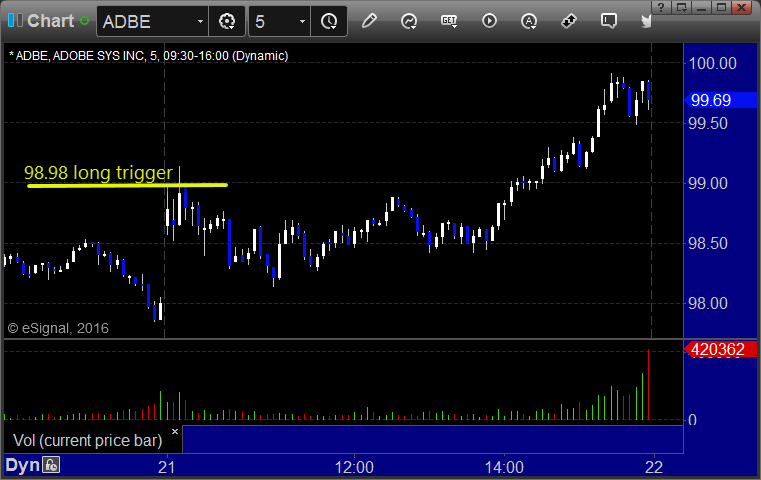Image resolution: width=761 pixels, height=480 pixels.
Task: Expand the interval dropdown showing 5
Action: [x=302, y=22]
